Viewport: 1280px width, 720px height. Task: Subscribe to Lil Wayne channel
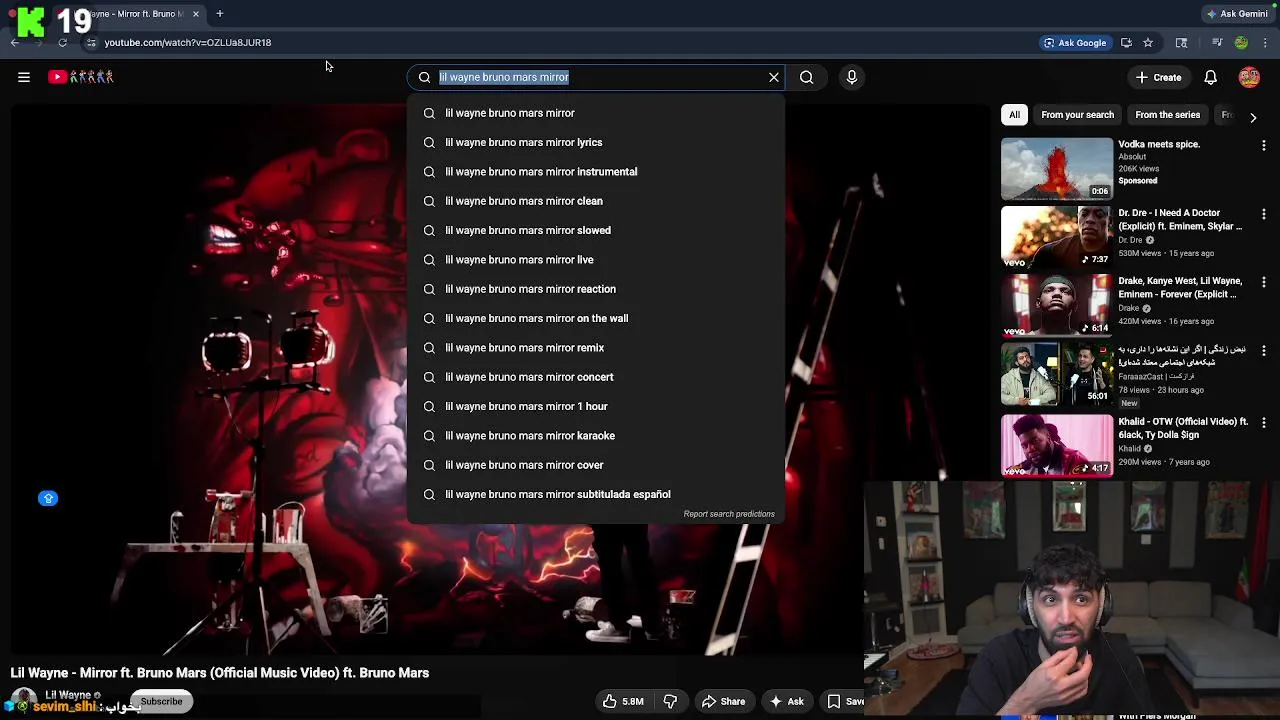click(x=161, y=702)
